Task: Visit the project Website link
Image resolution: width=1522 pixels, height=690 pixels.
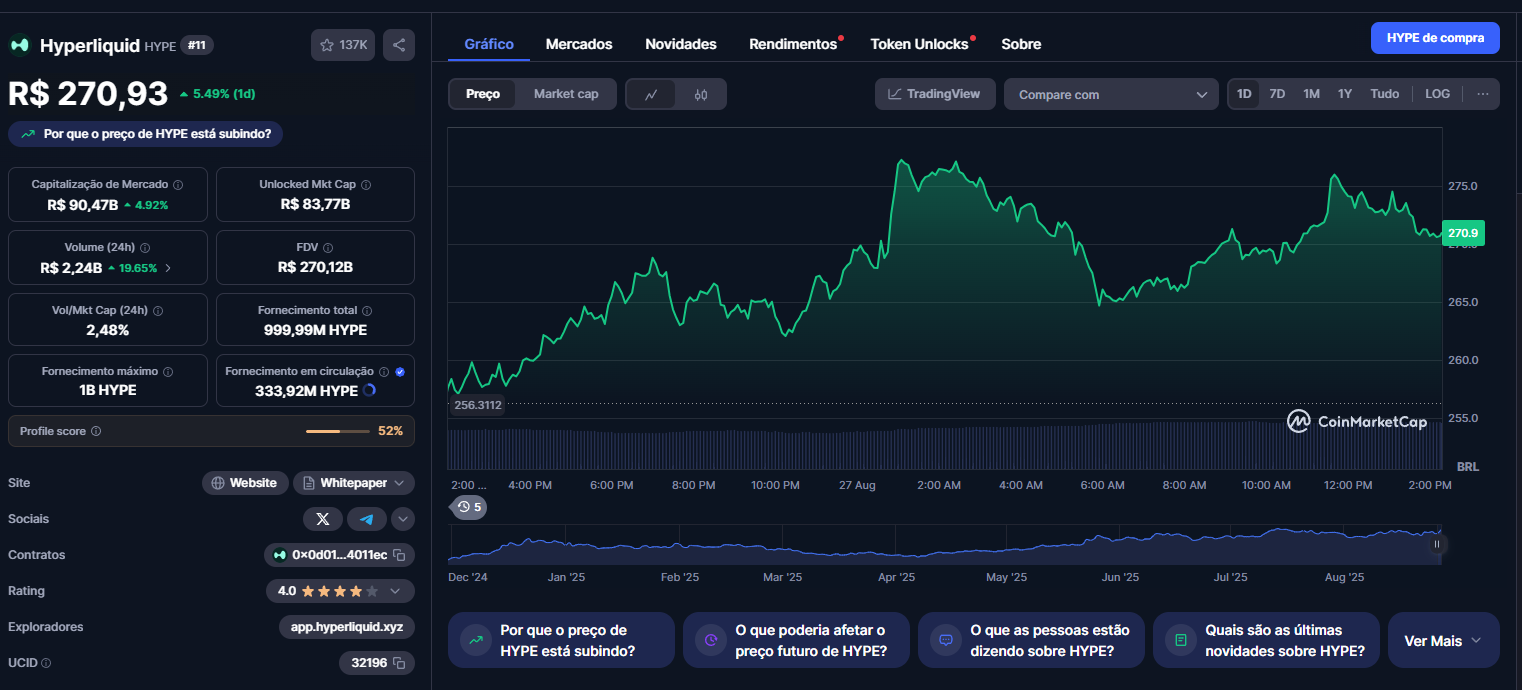Action: click(x=245, y=483)
